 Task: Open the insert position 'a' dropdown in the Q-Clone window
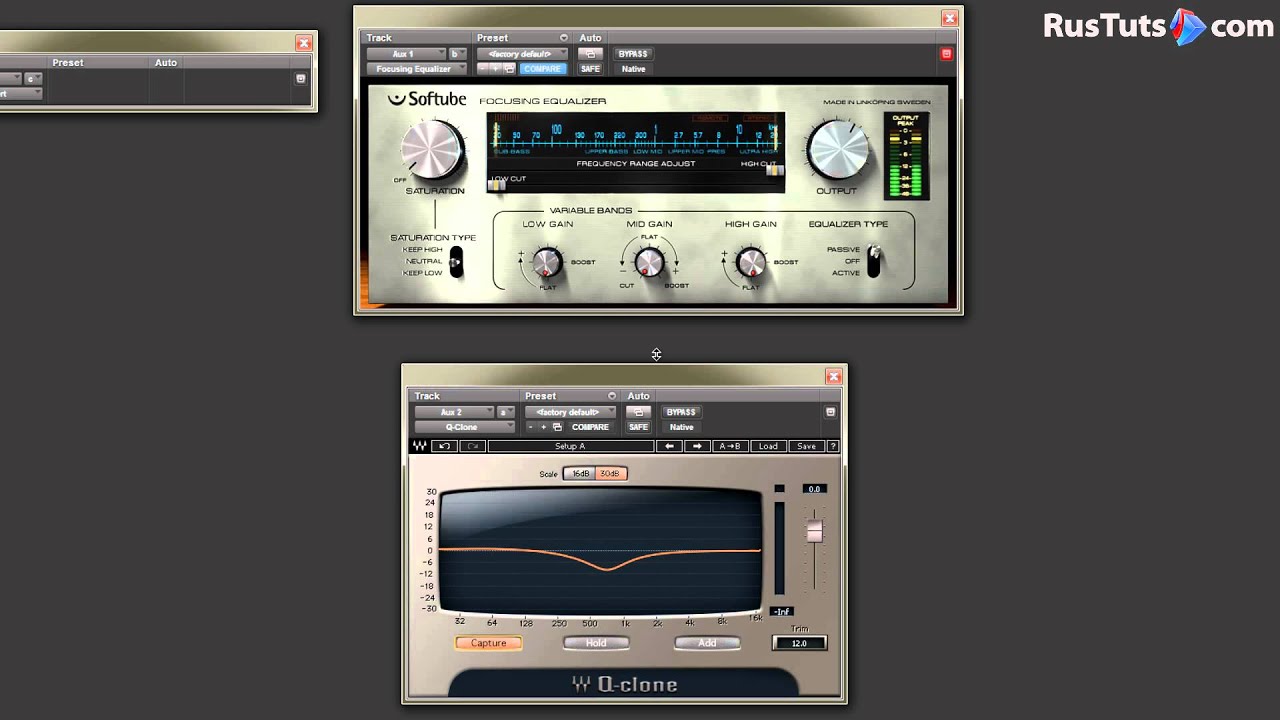(505, 412)
